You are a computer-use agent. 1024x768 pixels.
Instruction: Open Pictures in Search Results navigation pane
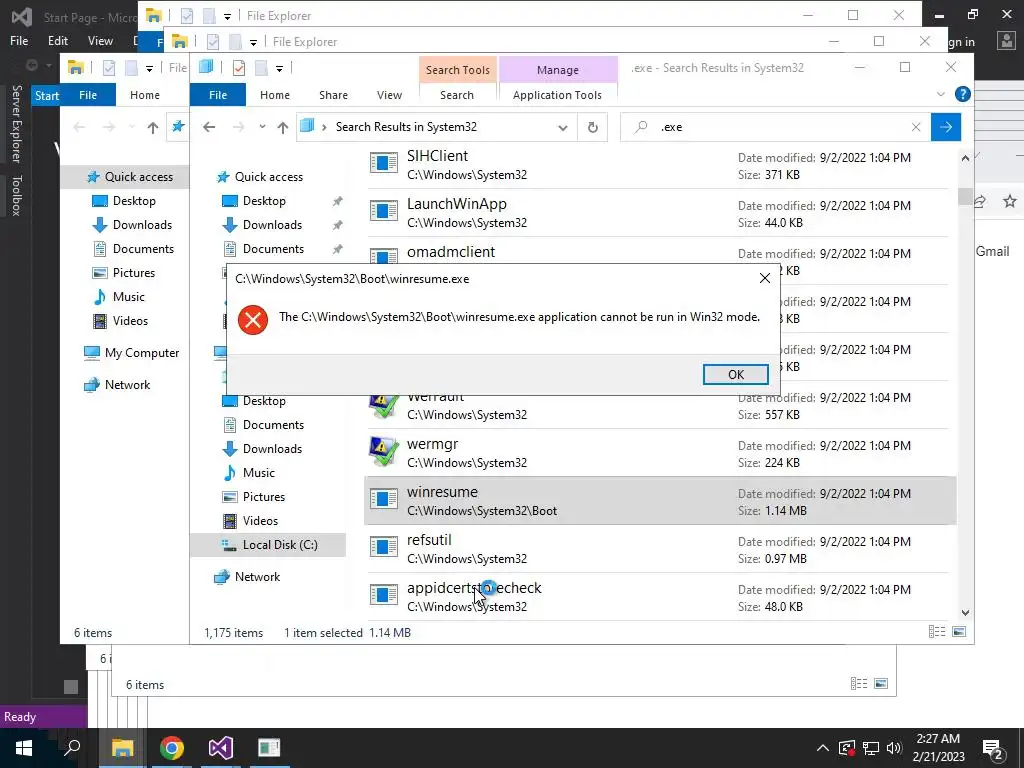pos(264,497)
